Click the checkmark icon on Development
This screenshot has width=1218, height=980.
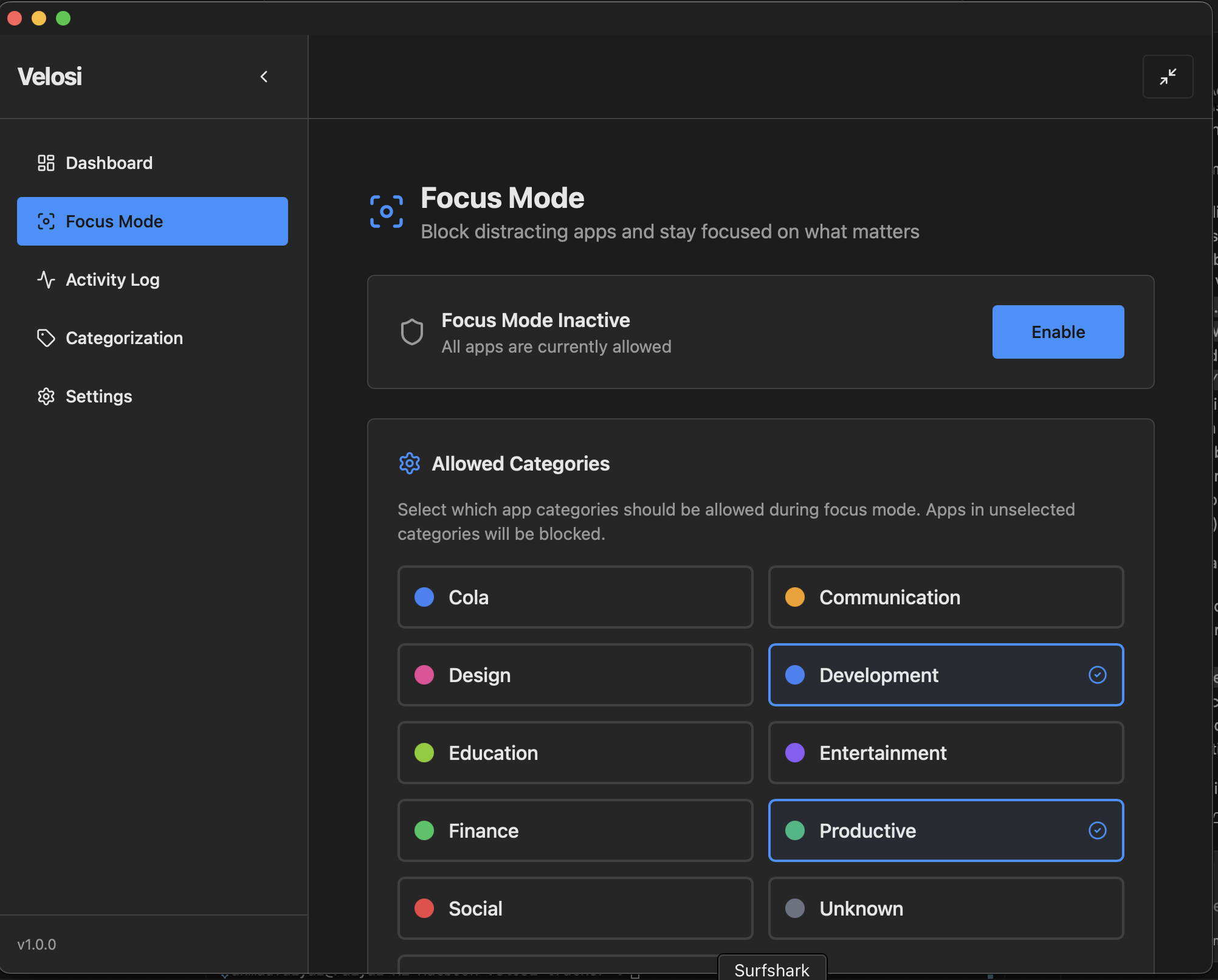click(1098, 675)
